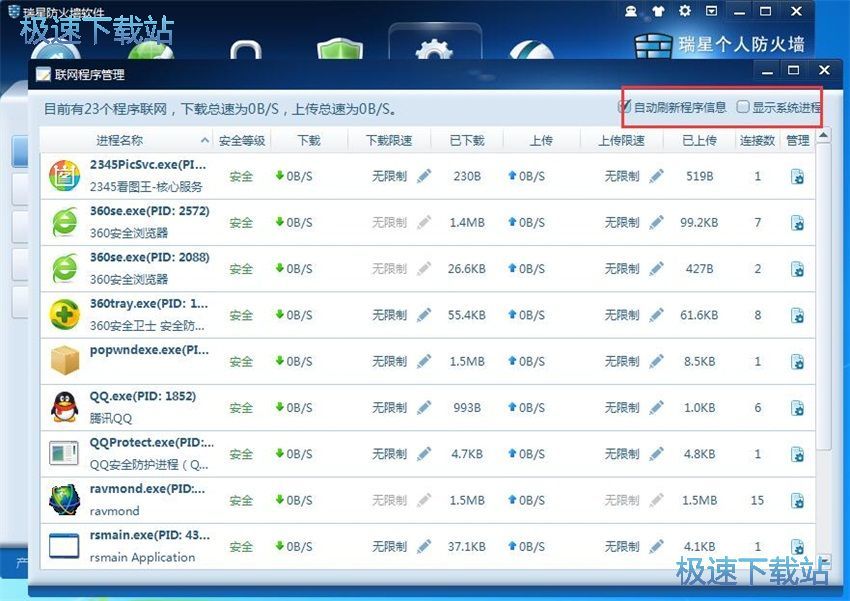Open dropdown menu icon in firewall title bar
This screenshot has height=601, width=850.
(x=712, y=11)
